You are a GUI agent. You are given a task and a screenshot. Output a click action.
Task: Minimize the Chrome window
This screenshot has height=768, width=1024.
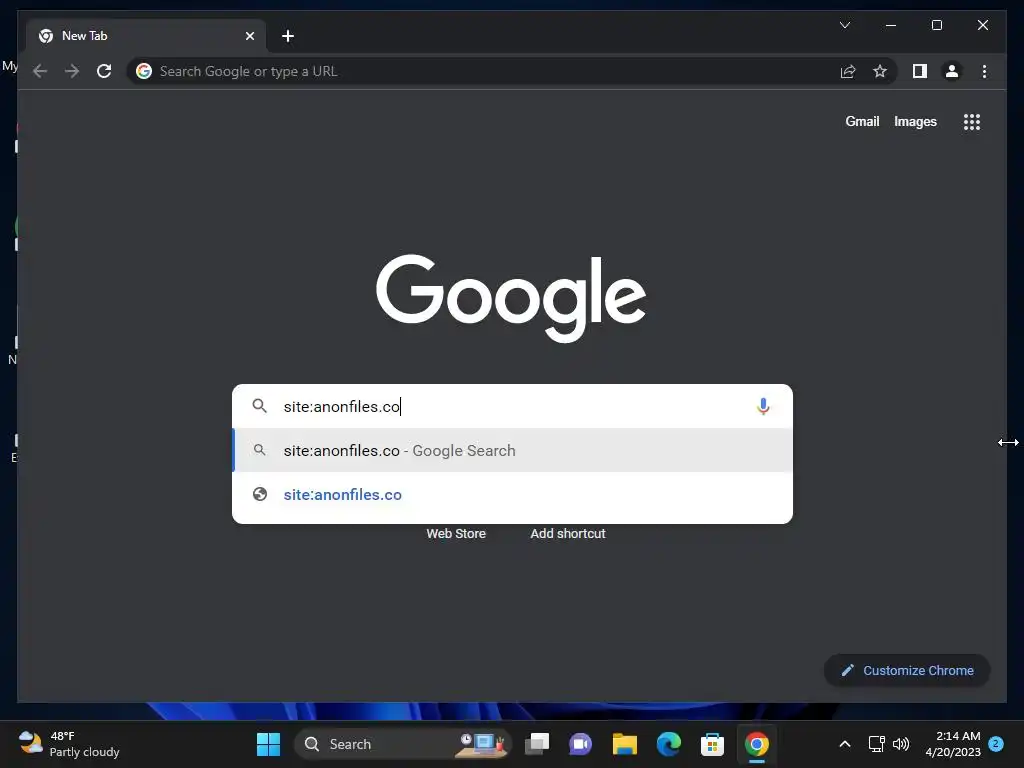(891, 25)
